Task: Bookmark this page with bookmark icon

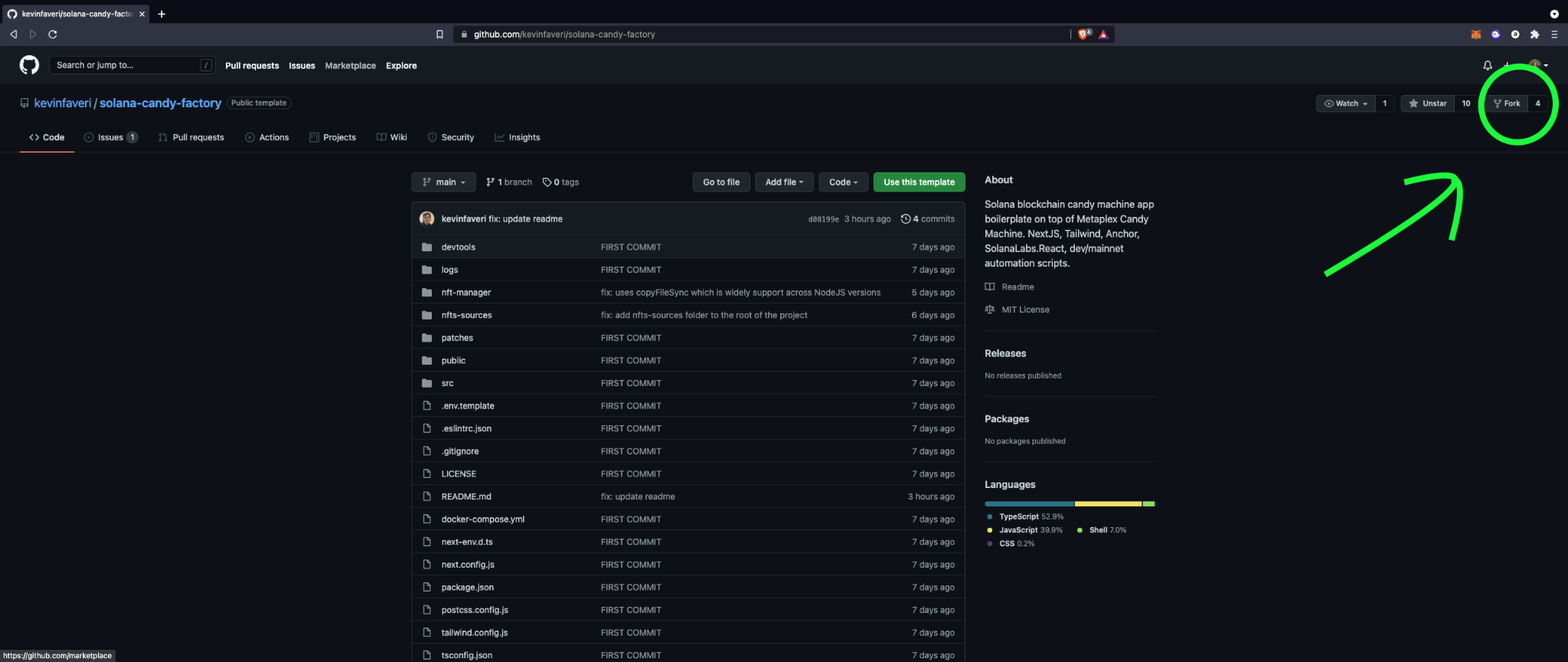Action: (439, 34)
